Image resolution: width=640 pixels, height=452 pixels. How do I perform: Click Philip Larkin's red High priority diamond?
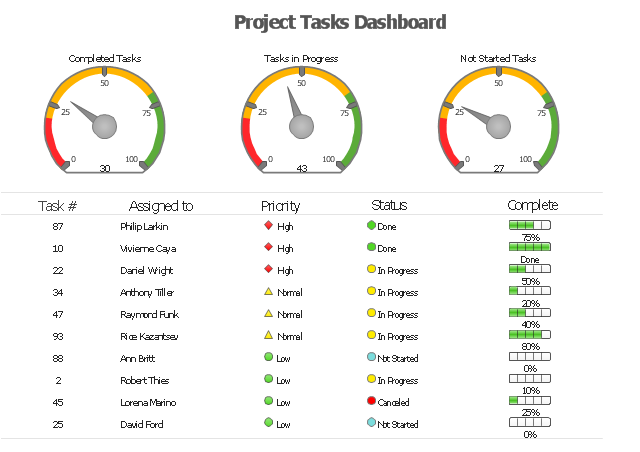pos(268,226)
